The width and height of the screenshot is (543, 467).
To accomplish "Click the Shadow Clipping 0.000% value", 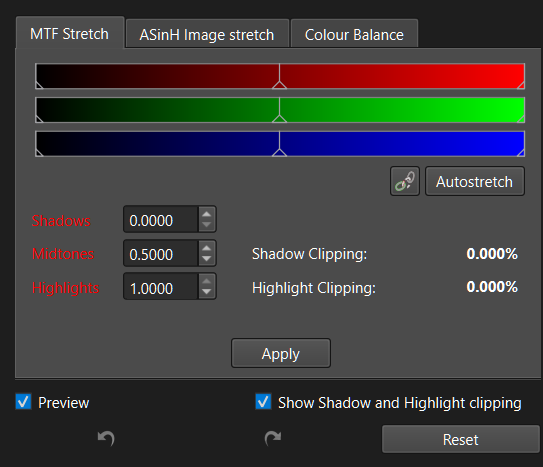I will coord(492,254).
